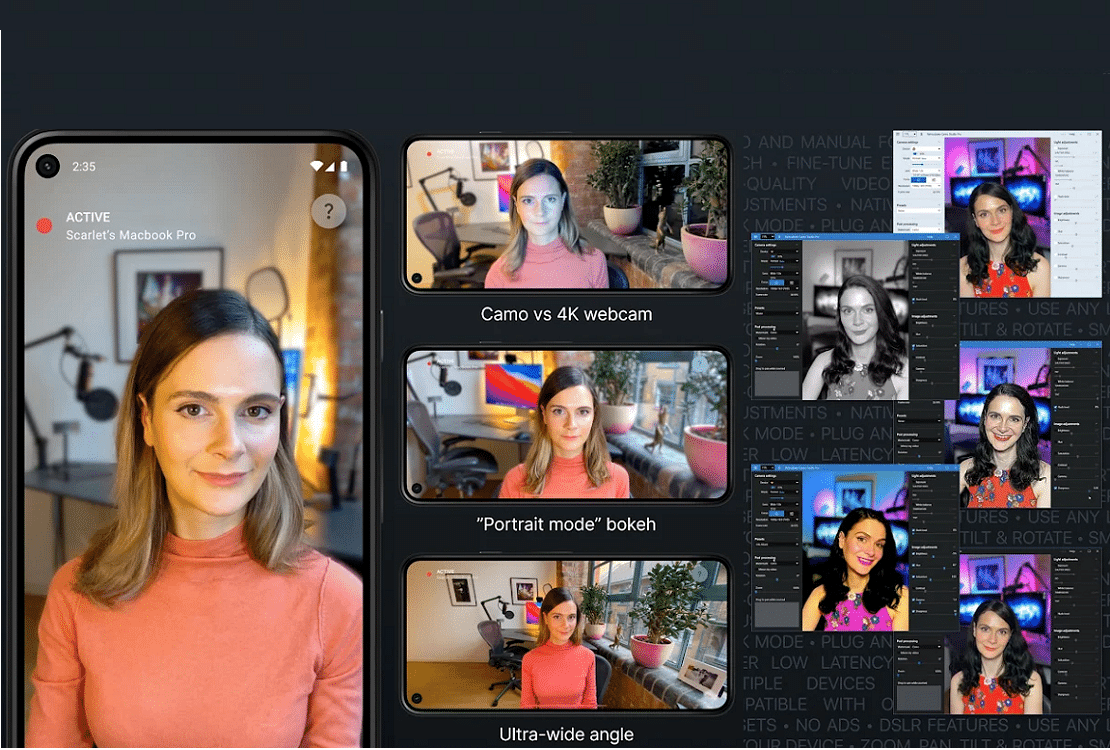
Task: Click the "Portrait mode" bokeh caption
Action: click(x=566, y=524)
